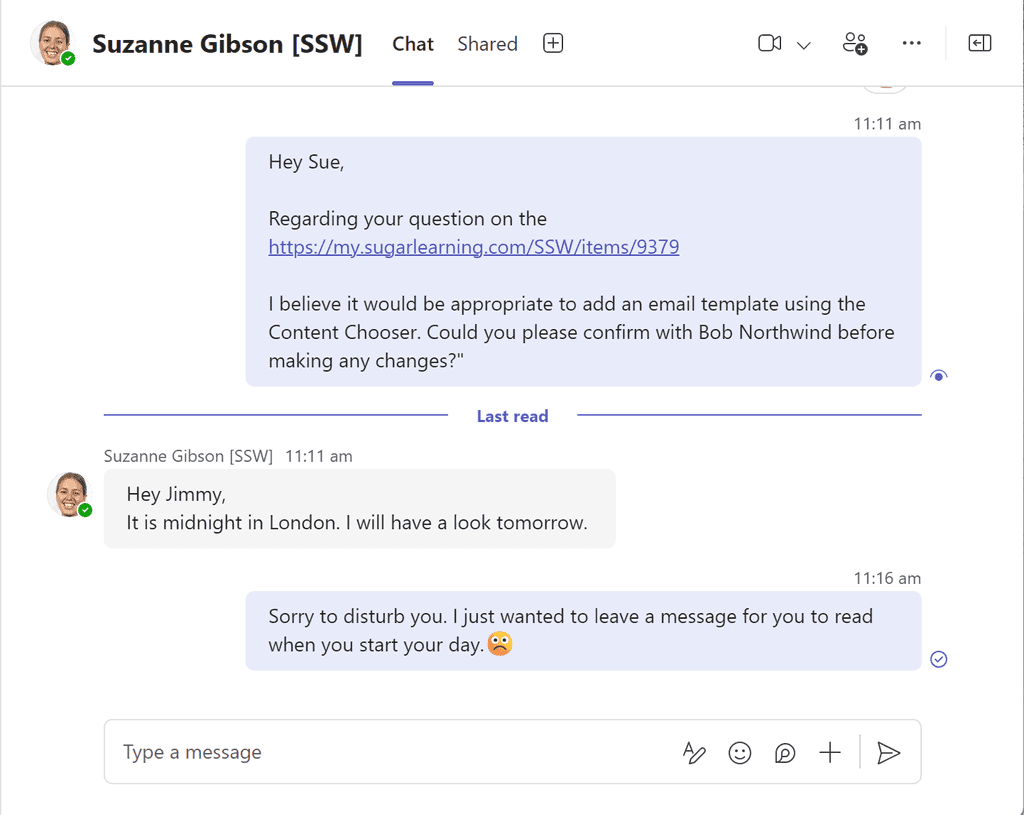Click the delivered checkmark on your message
The height and width of the screenshot is (815, 1024).
pos(938,659)
